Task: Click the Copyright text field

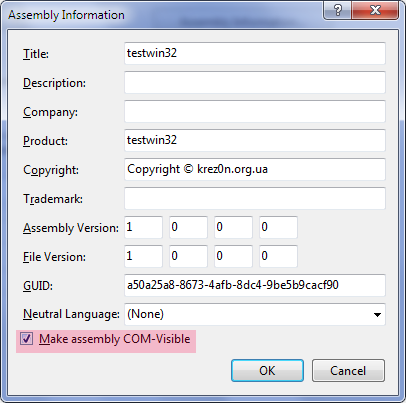Action: tap(255, 169)
